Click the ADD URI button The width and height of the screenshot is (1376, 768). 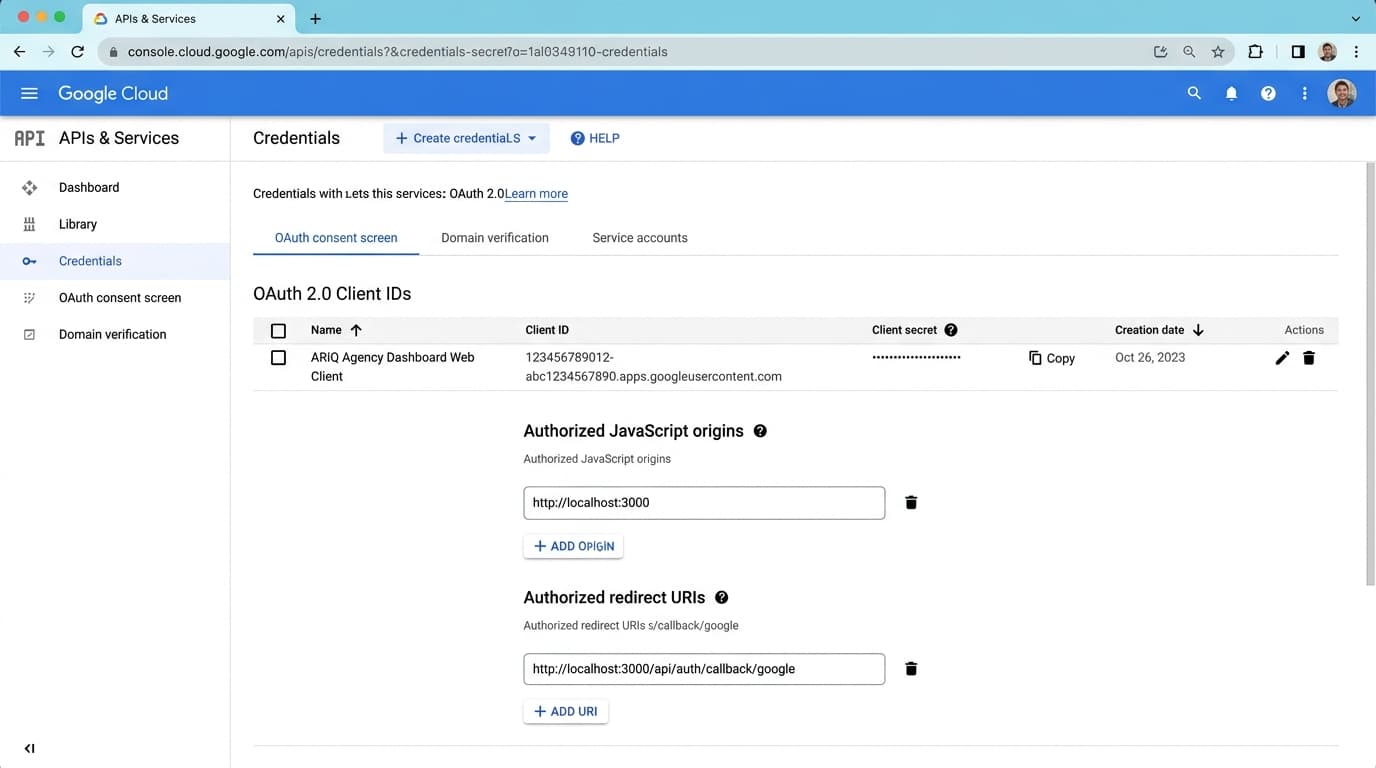[566, 711]
